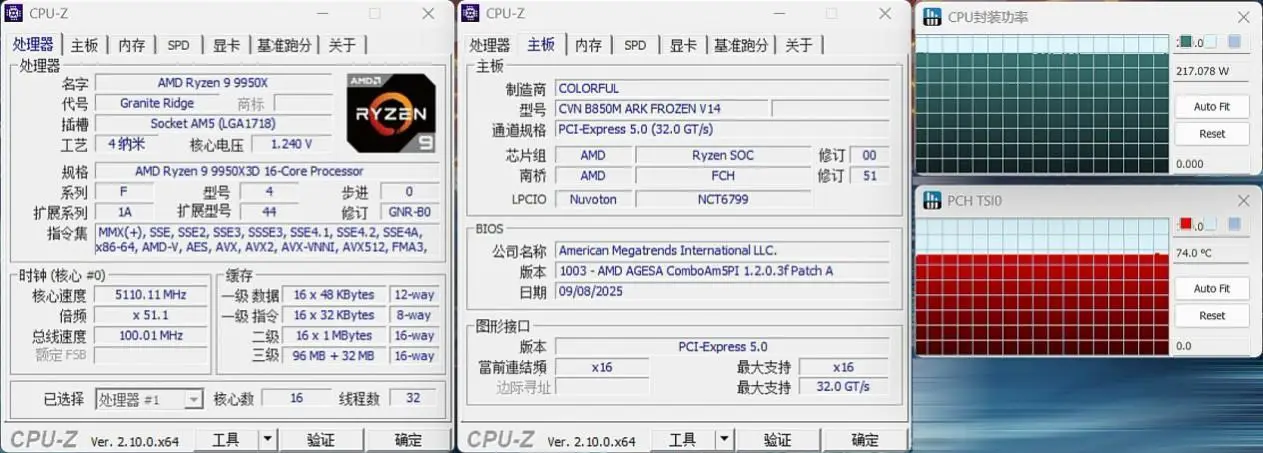Screen dimensions: 1263x453
Task: Click the 核心电压 value 1.240 V
Action: point(291,144)
